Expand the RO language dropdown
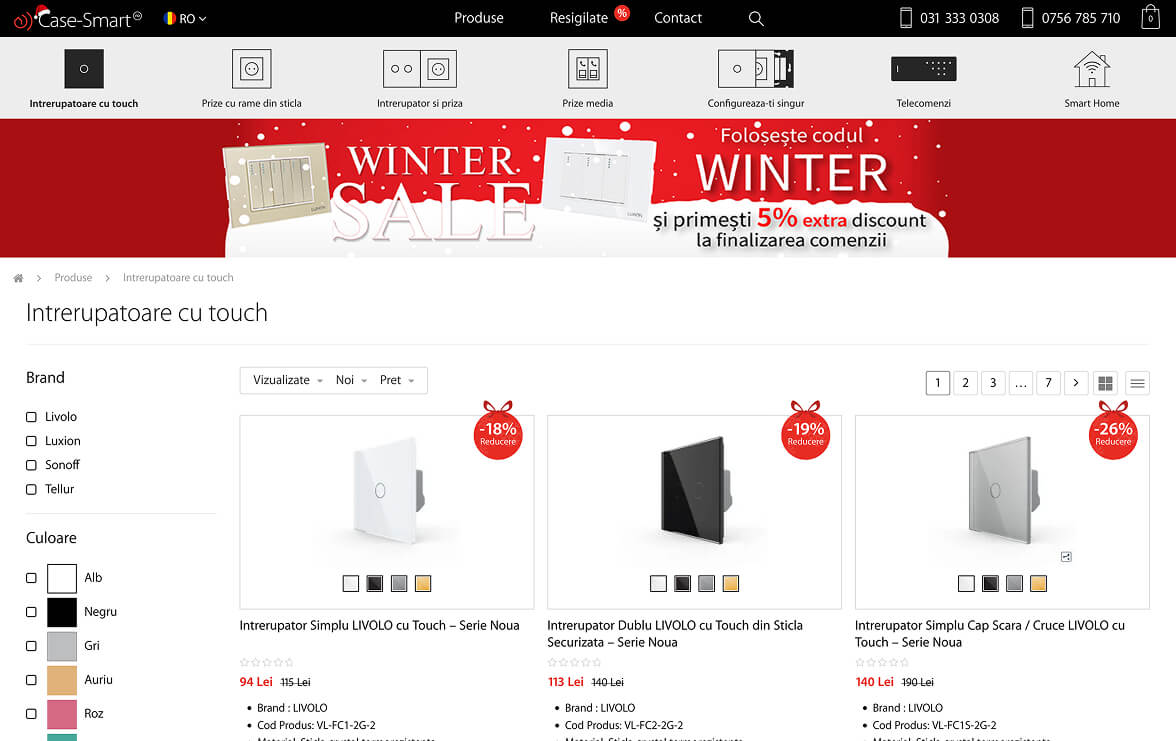The image size is (1176, 741). click(184, 19)
